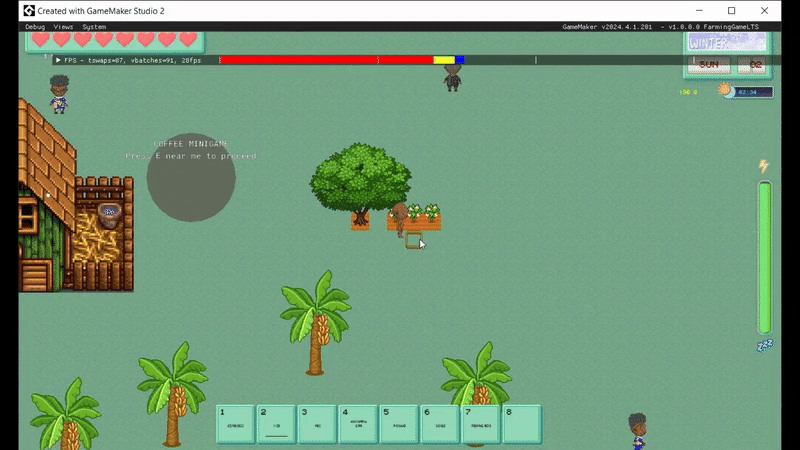The height and width of the screenshot is (450, 800).
Task: Click the NPC in dark suit
Action: (x=452, y=77)
